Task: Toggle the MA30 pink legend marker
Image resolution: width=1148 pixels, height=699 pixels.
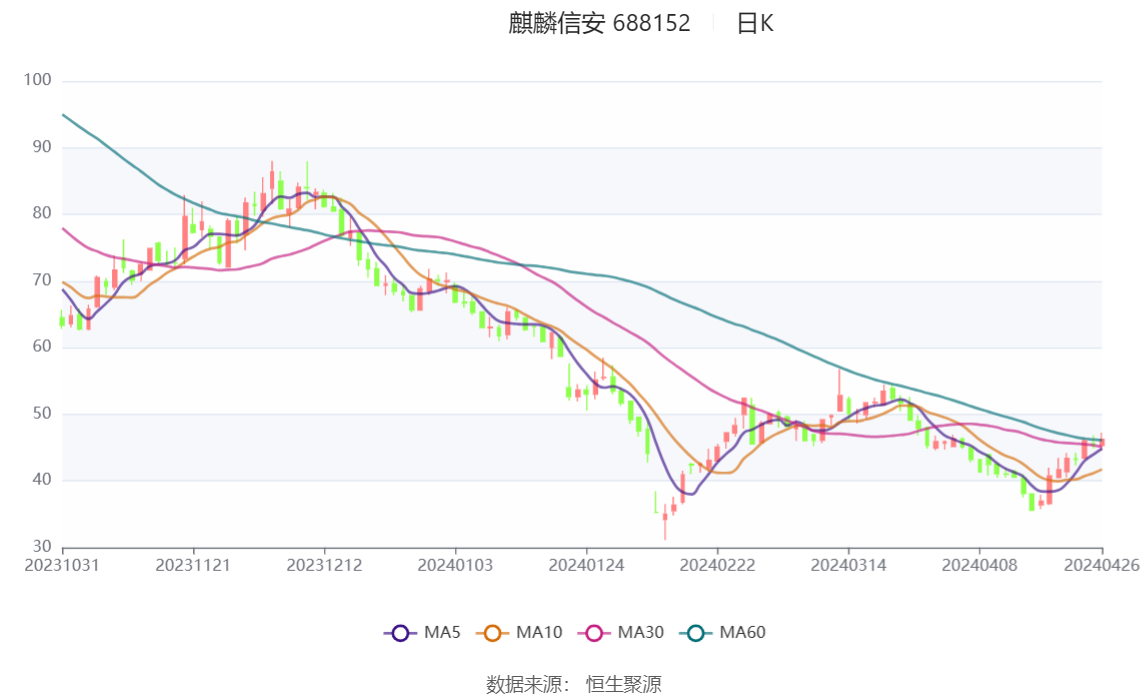Action: point(594,633)
